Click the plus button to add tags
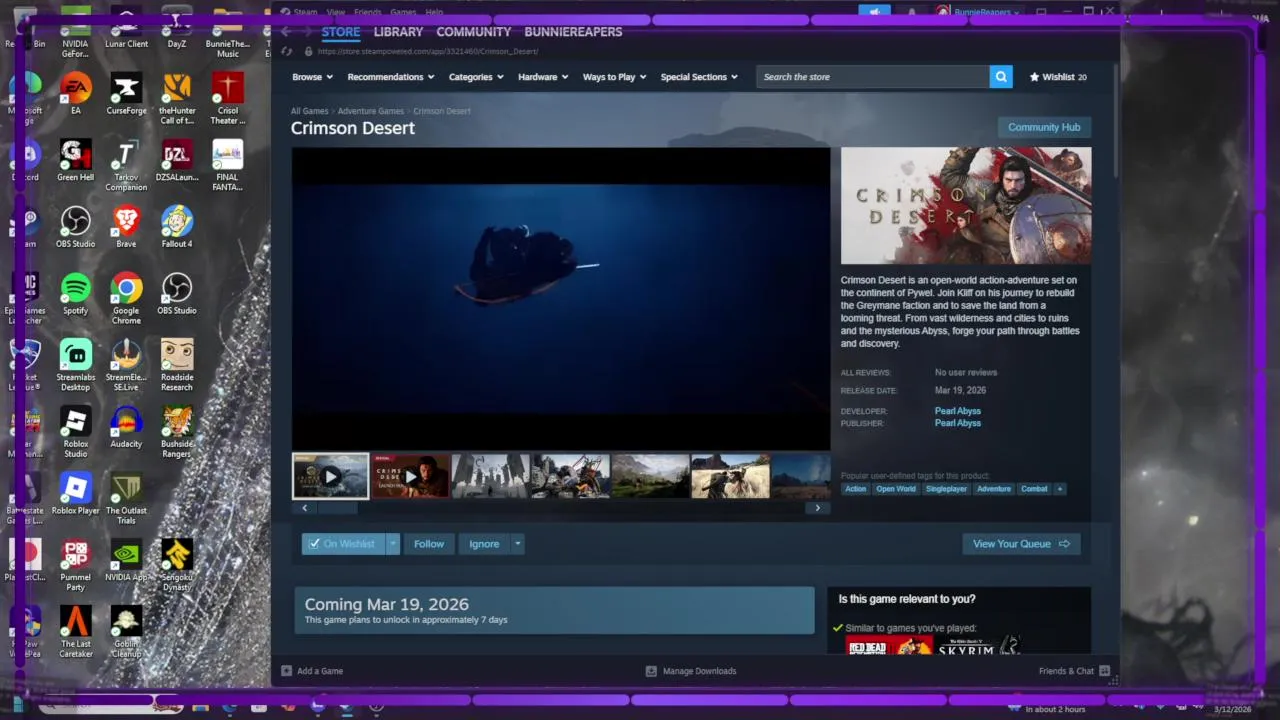 pos(1059,489)
